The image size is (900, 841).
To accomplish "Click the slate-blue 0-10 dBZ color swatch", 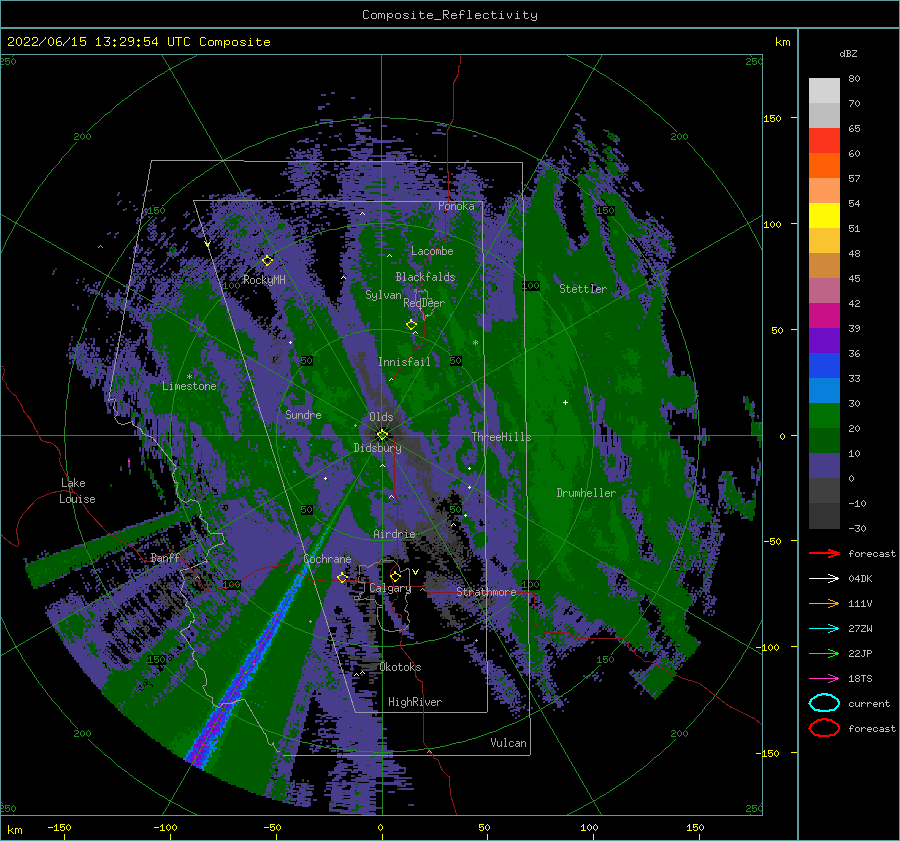I will (x=824, y=466).
